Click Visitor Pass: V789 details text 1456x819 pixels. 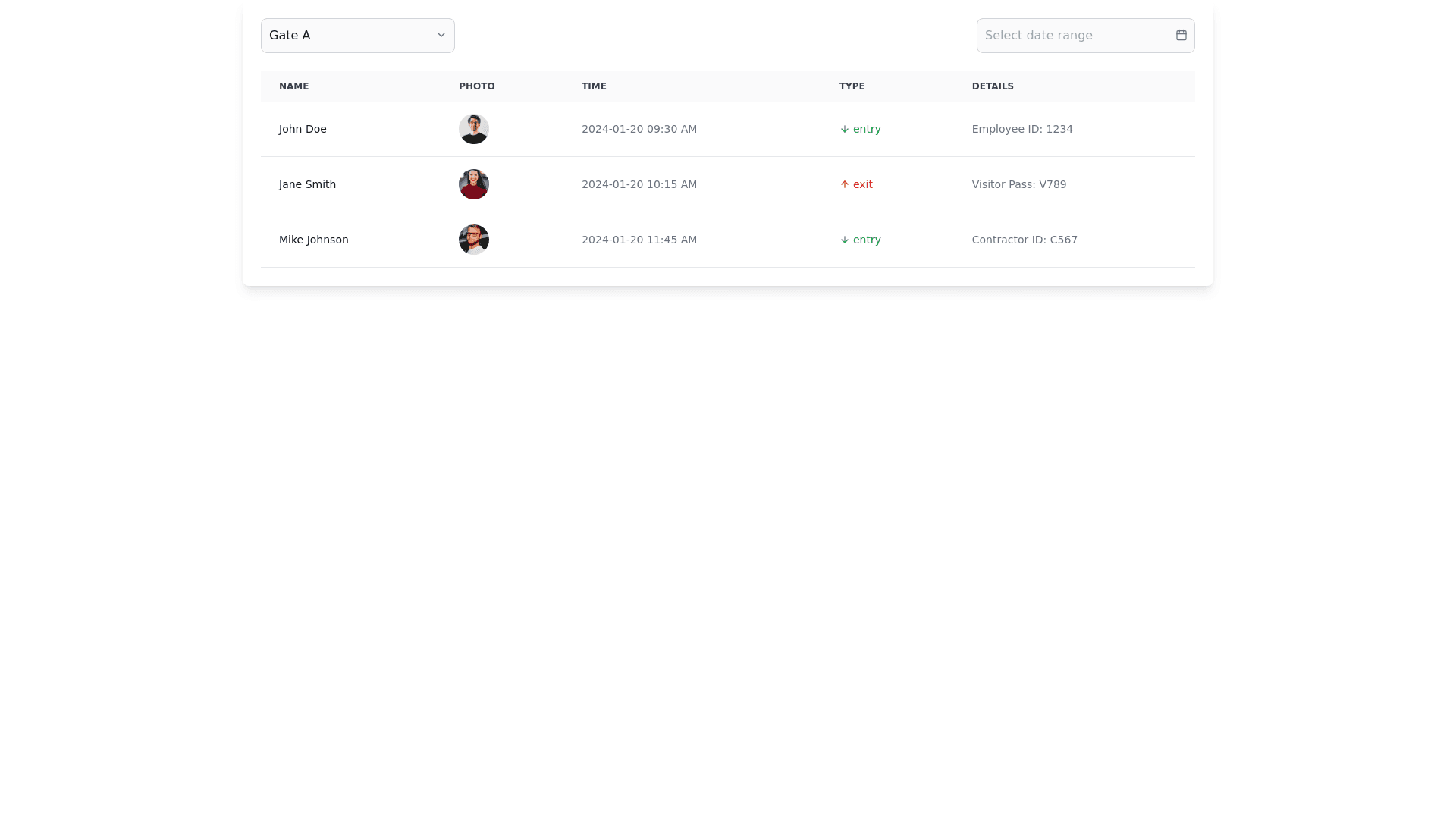pos(1018,184)
